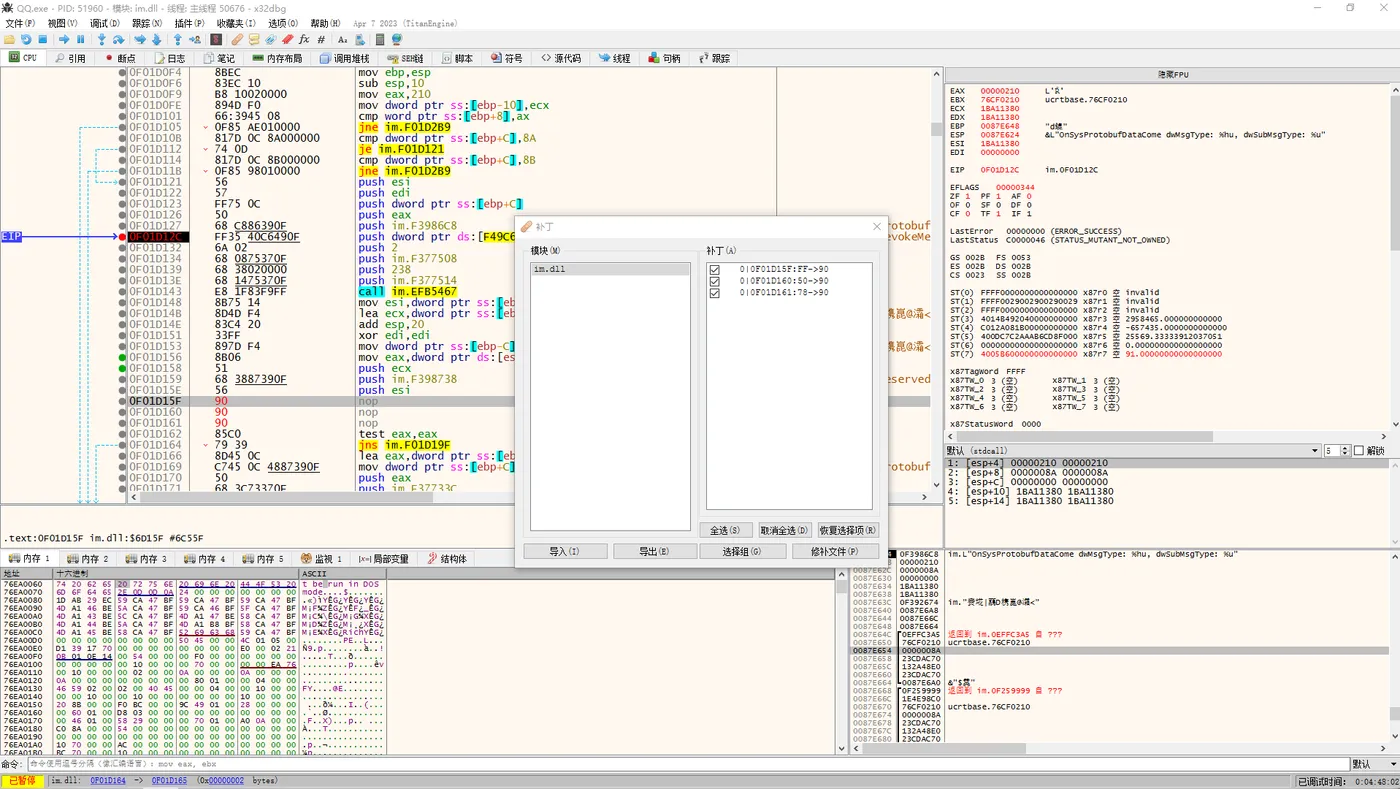Click the blue Run arrow toolbar icon
Image resolution: width=1400 pixels, height=789 pixels.
point(65,39)
